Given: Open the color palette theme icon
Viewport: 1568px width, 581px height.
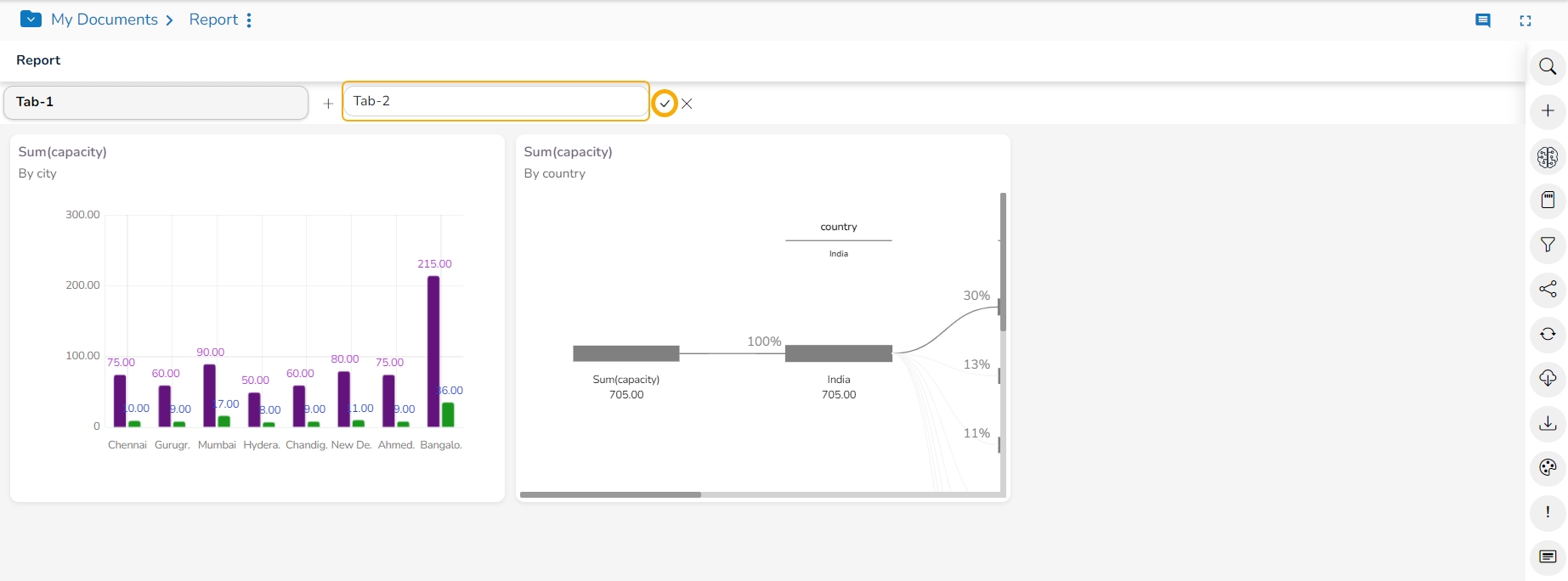Looking at the screenshot, I should coord(1548,467).
